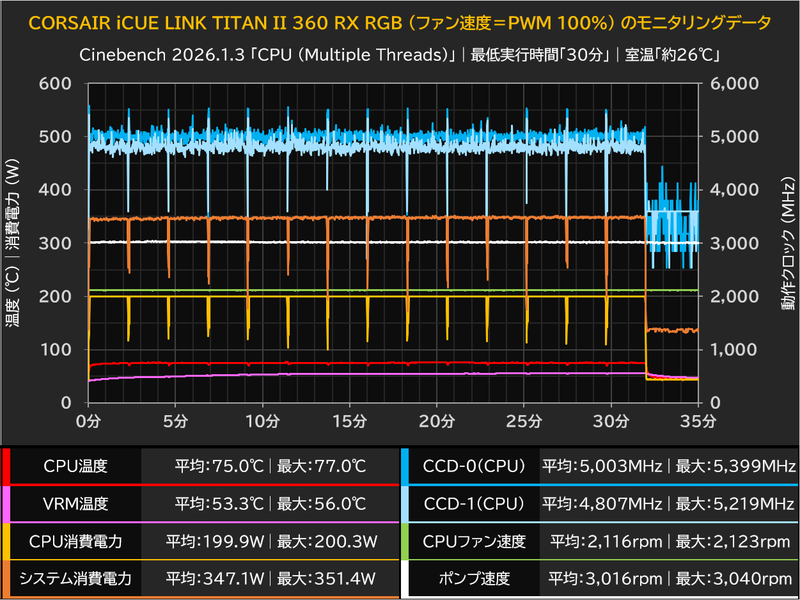The image size is (800, 600).
Task: Click the 20分 time axis label
Action: click(437, 421)
